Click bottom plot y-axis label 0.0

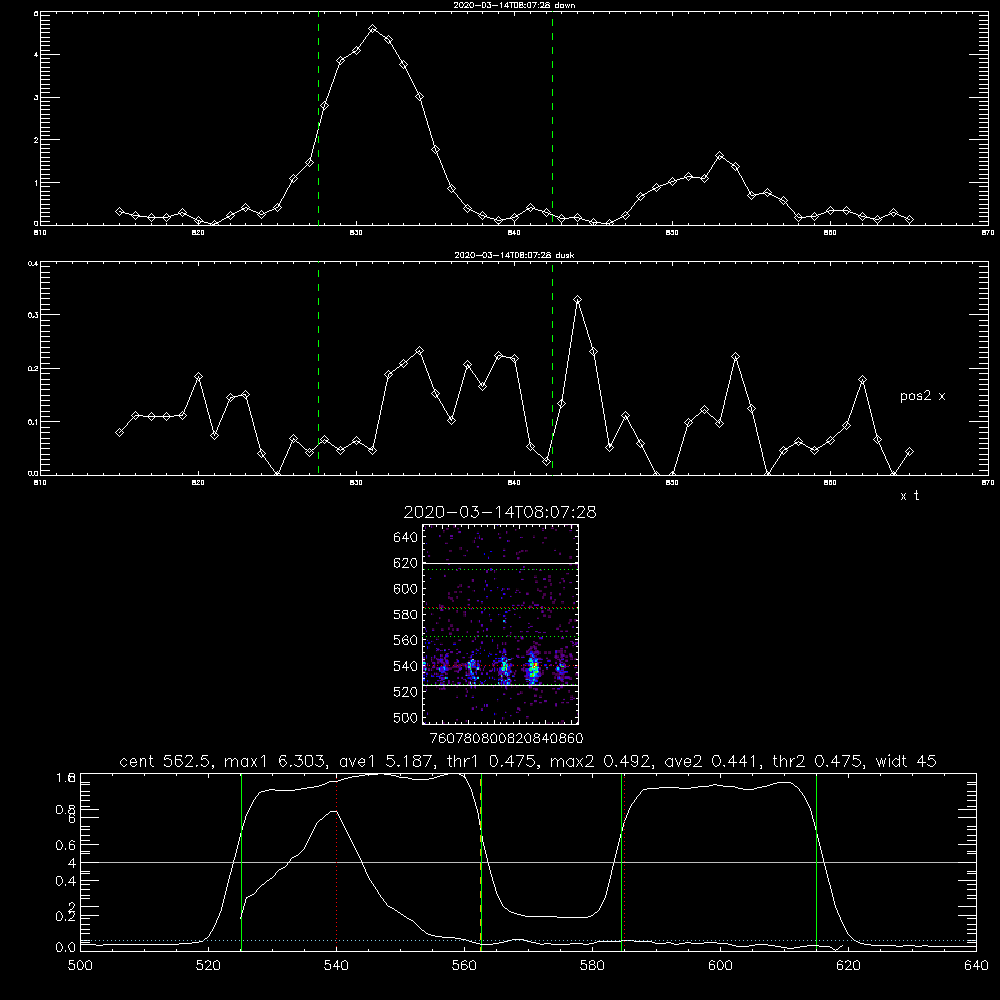65,947
